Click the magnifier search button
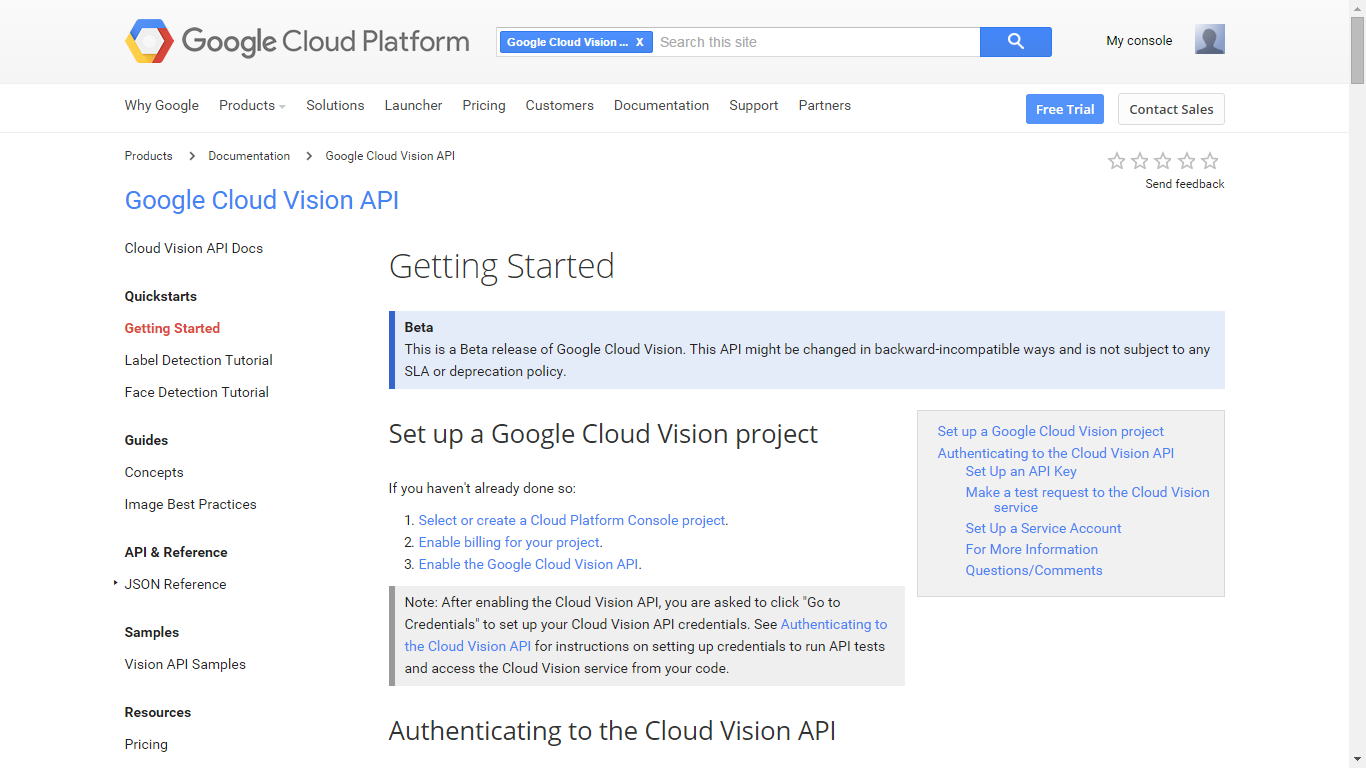This screenshot has height=768, width=1366. click(1016, 42)
